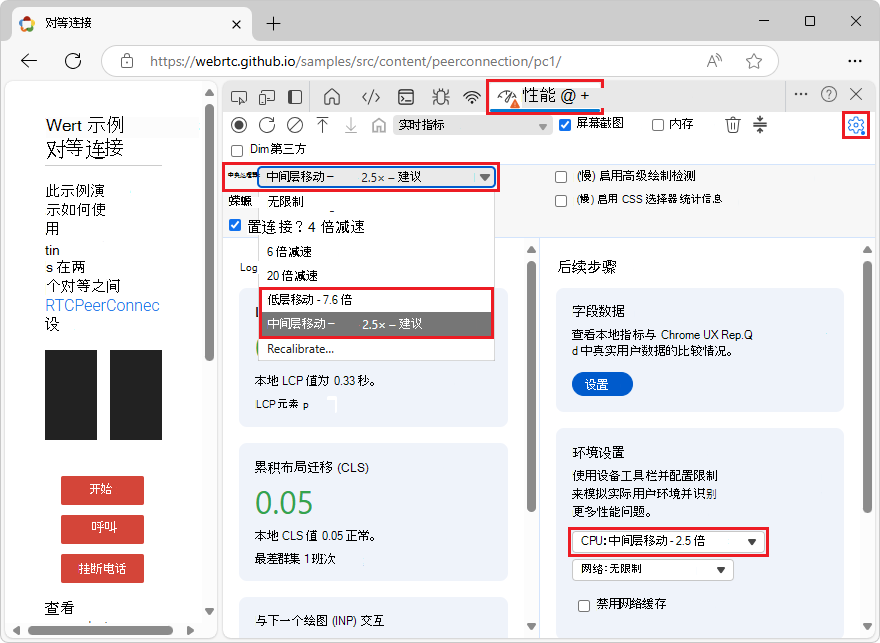Click the RTCPeerConnec link
Viewport: 880px width, 643px height.
(x=102, y=306)
